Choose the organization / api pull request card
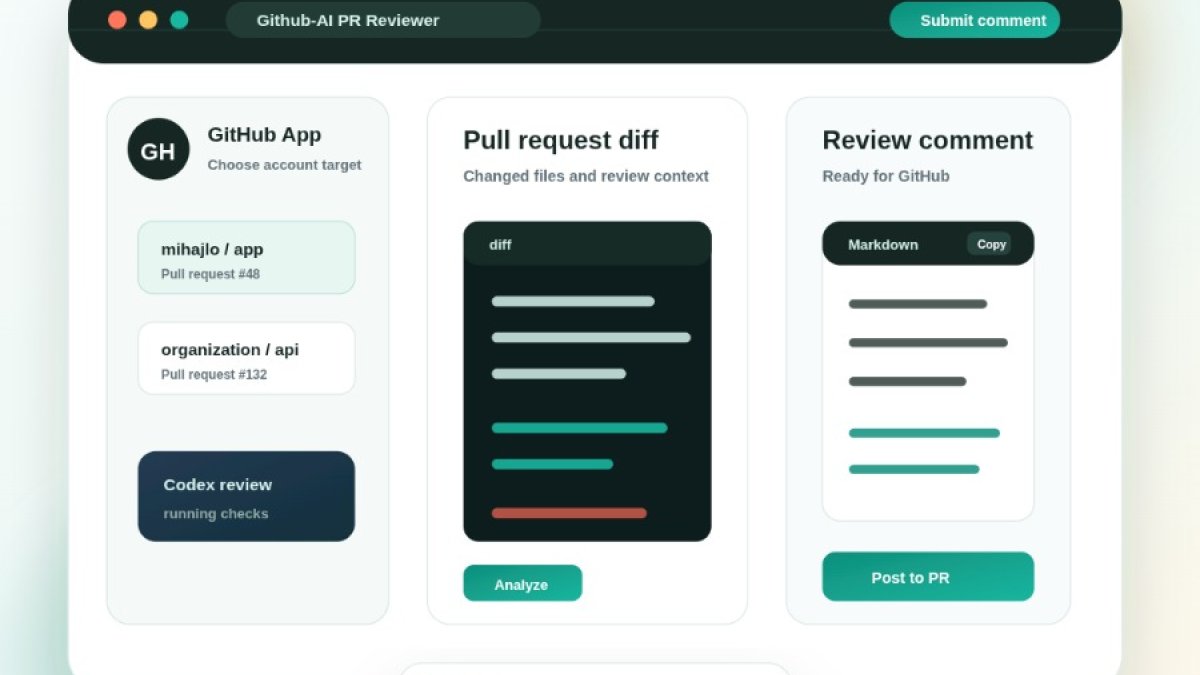 246,359
